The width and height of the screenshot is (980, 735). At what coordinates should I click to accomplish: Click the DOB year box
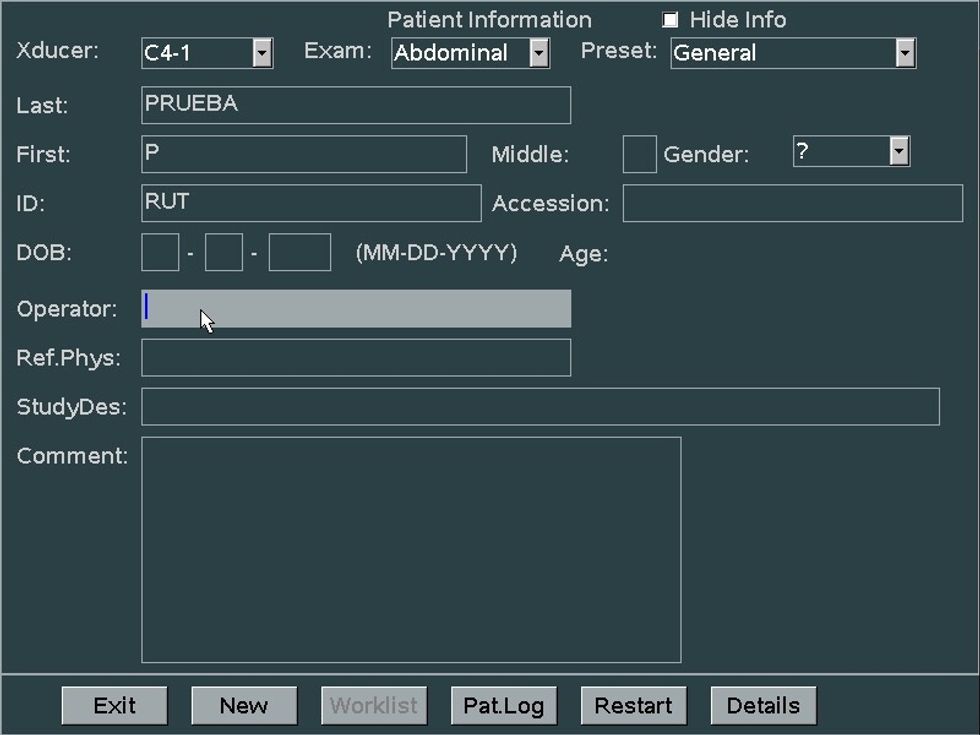(299, 253)
